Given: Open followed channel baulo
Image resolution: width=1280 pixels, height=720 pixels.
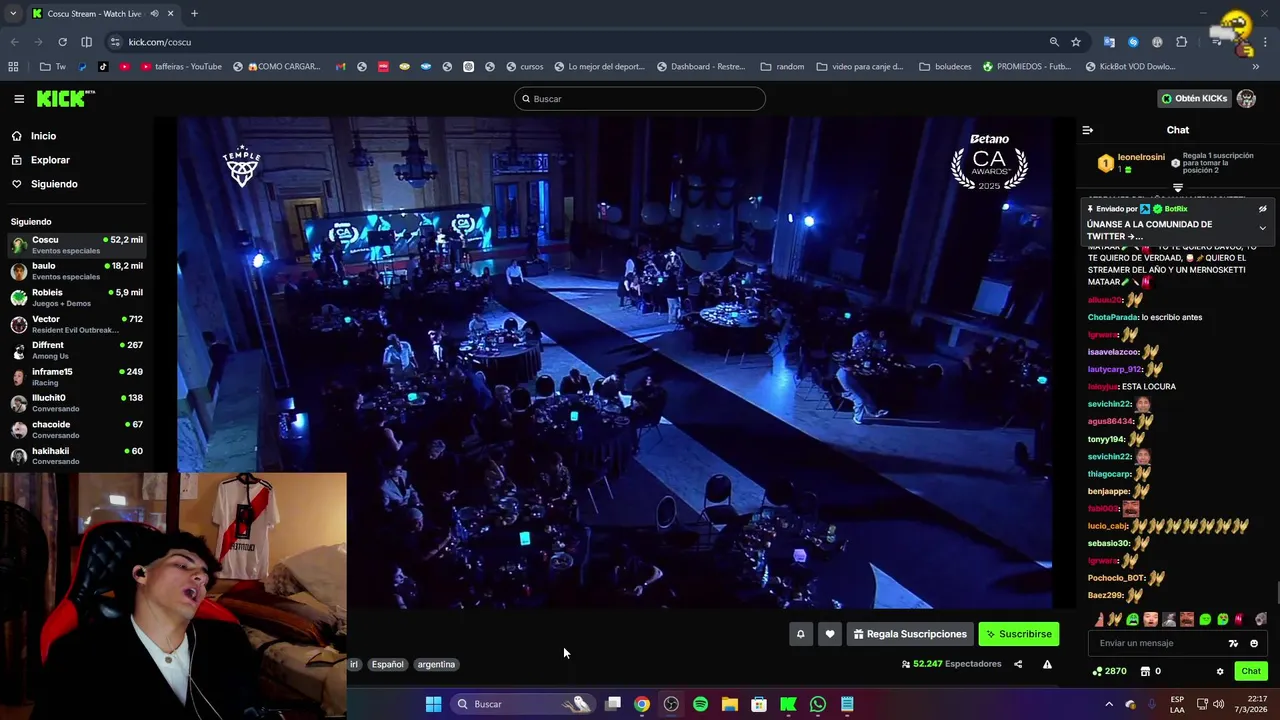Looking at the screenshot, I should click(x=76, y=271).
